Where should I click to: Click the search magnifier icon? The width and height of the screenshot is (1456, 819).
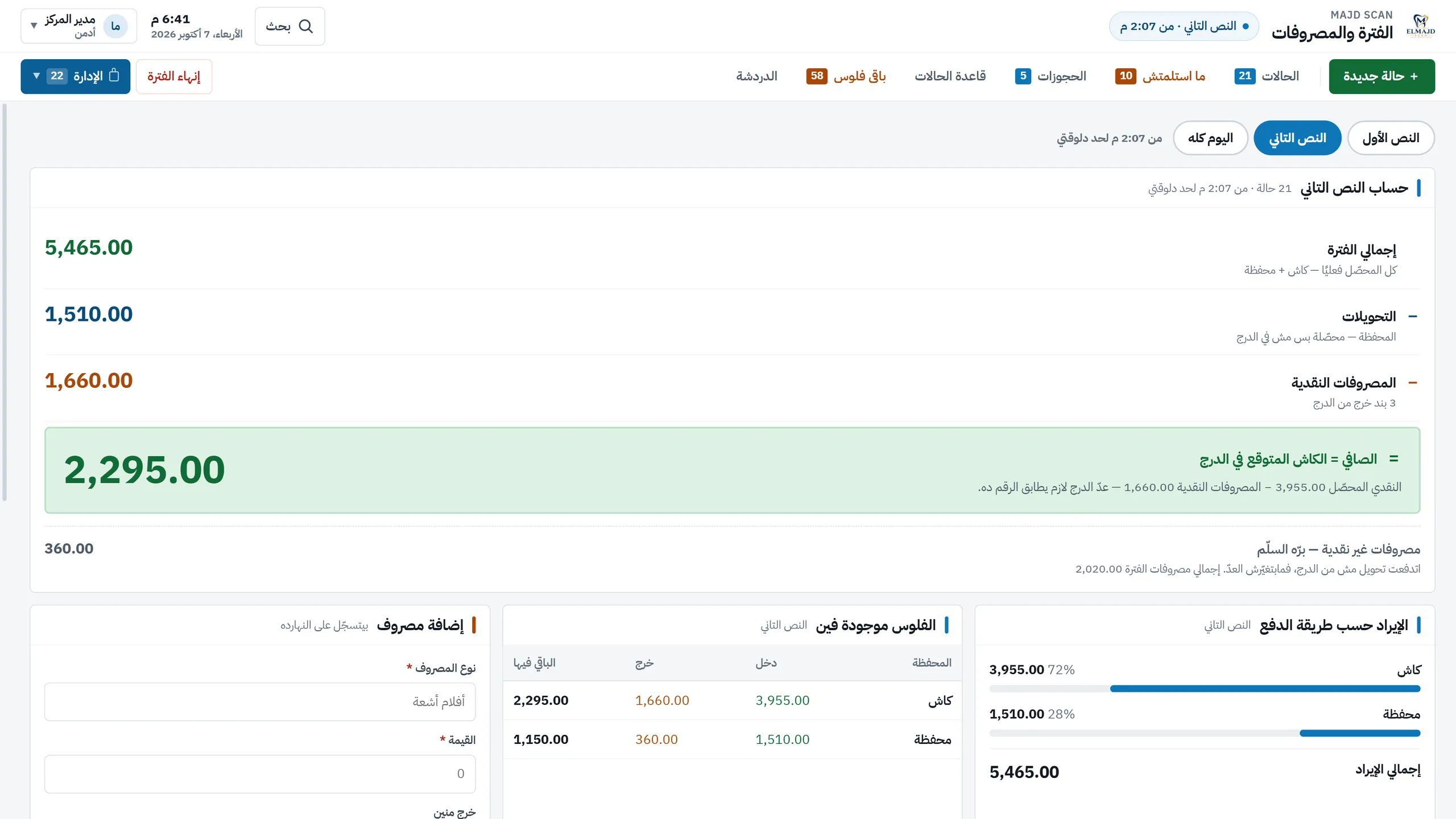point(306,26)
